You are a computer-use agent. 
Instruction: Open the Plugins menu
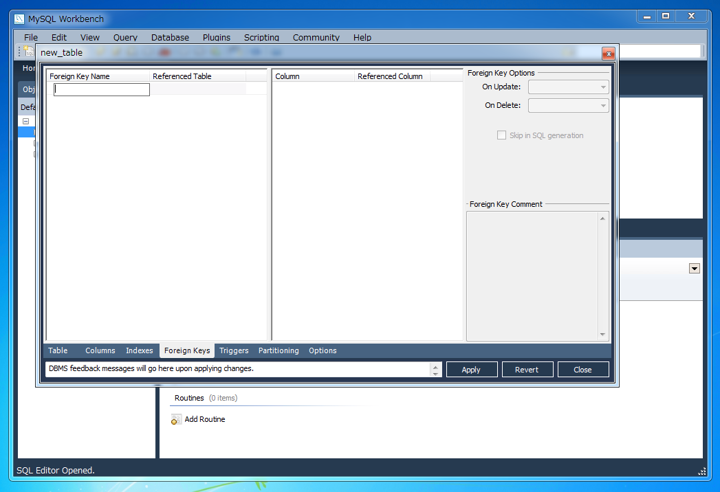click(x=216, y=38)
